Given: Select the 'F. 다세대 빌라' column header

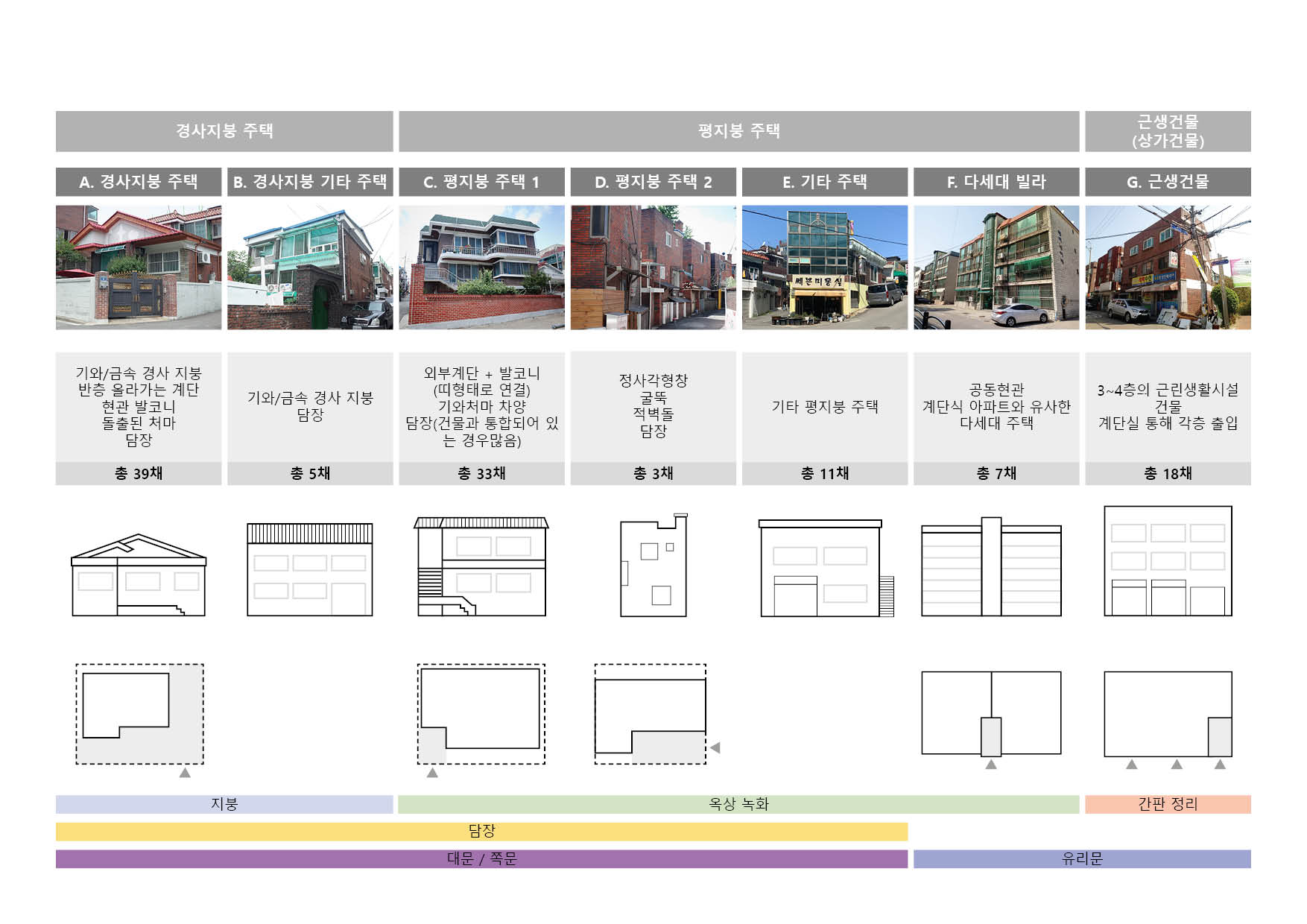Looking at the screenshot, I should pos(996,182).
